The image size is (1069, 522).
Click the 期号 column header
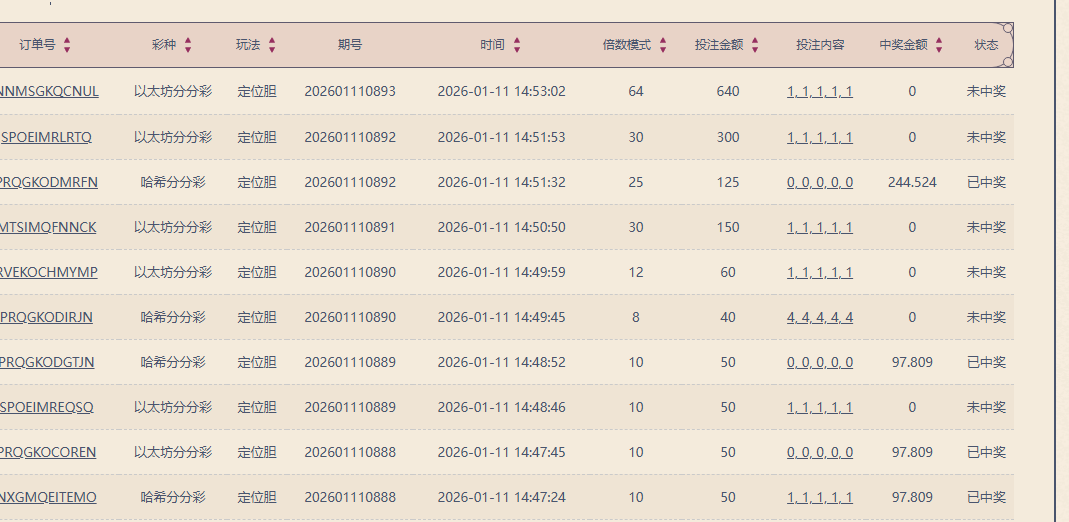click(350, 45)
